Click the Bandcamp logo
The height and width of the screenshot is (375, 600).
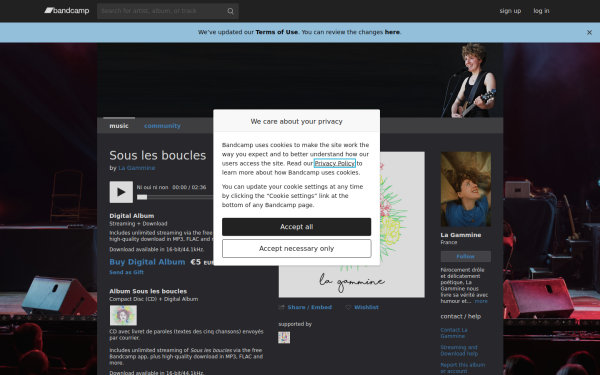(x=67, y=11)
